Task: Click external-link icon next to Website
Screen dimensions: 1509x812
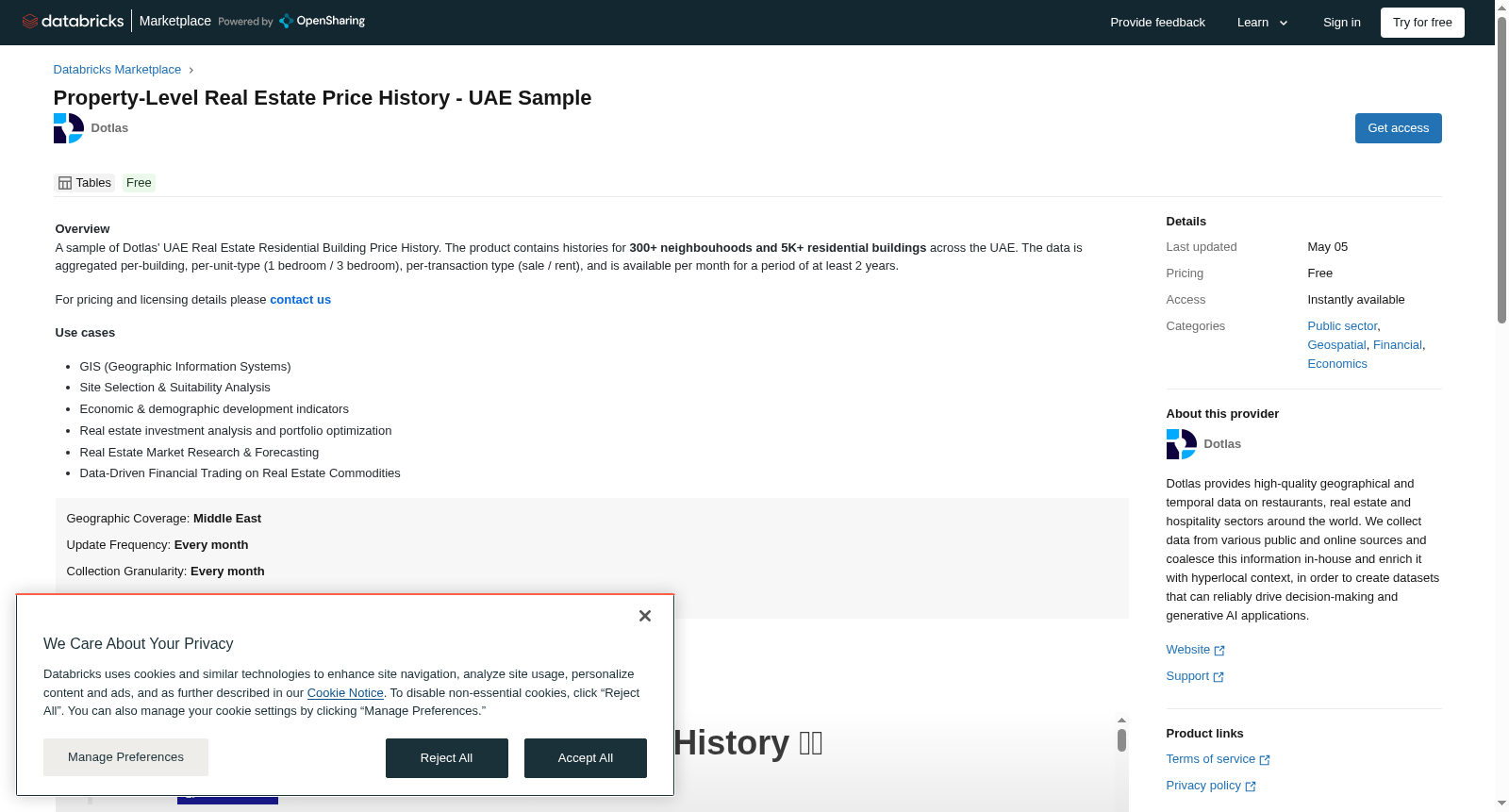Action: 1219,651
